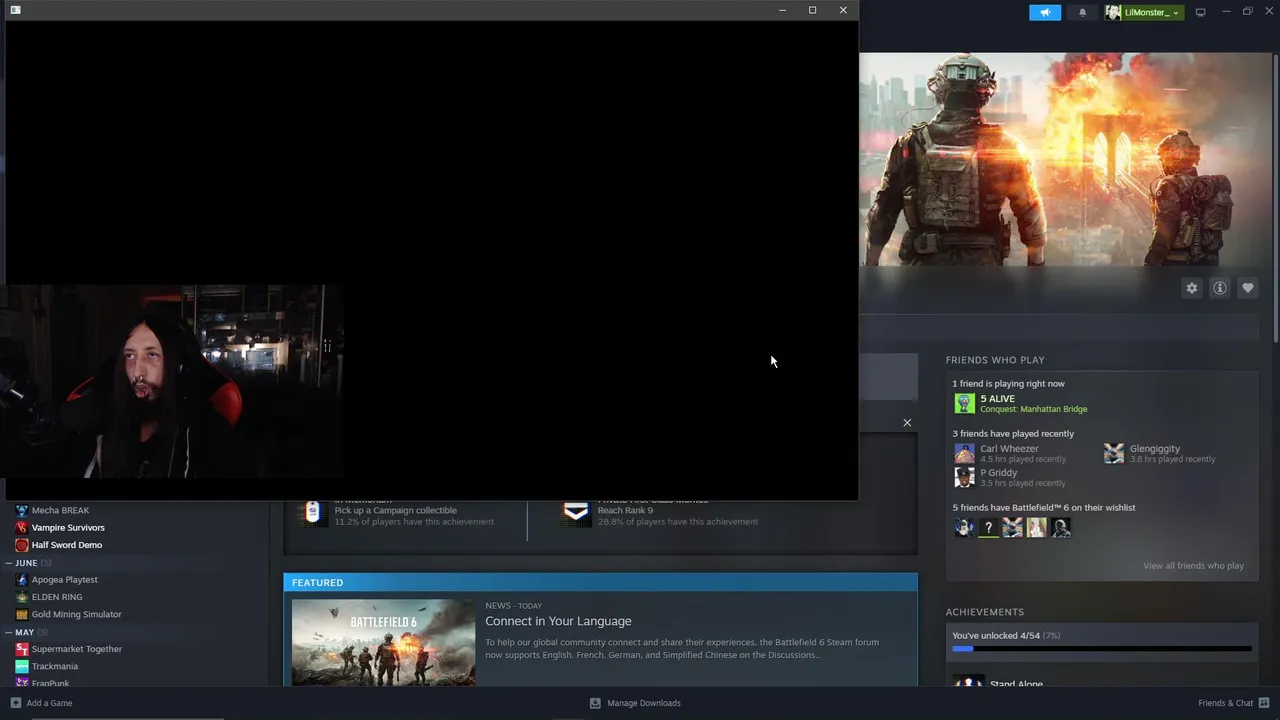Select Half Sword Demo in library list
The image size is (1280, 720).
click(67, 545)
